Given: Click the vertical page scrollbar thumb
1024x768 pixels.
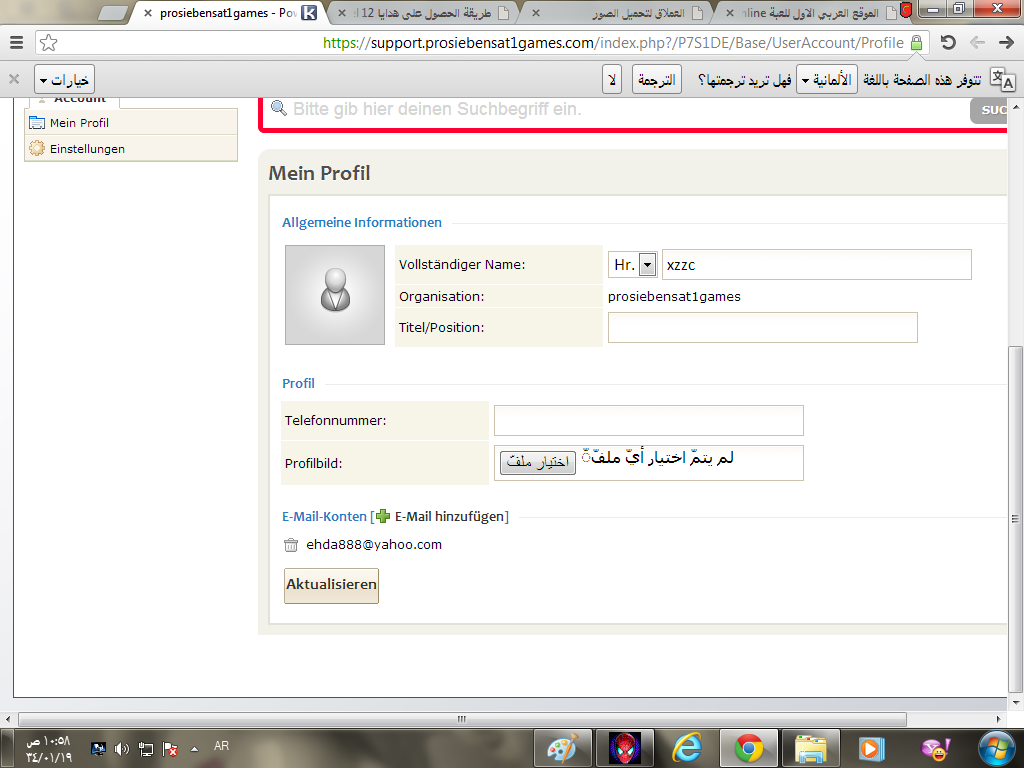Looking at the screenshot, I should (x=1015, y=519).
